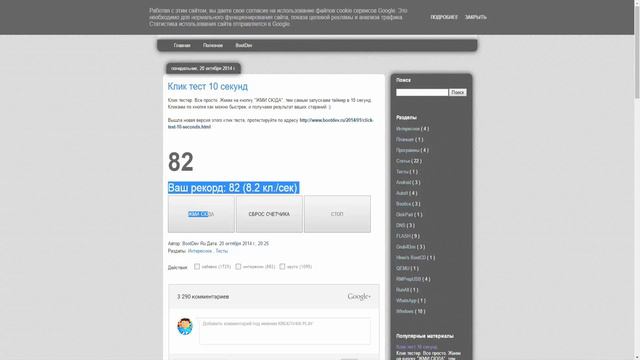Click the 3 290 комментариев heading

(x=203, y=297)
